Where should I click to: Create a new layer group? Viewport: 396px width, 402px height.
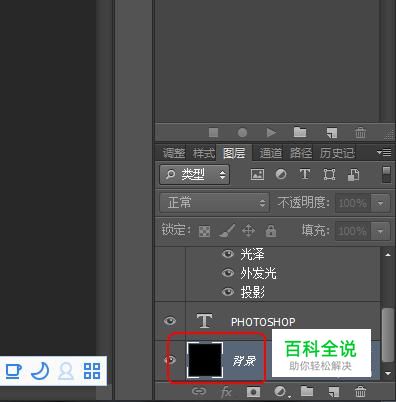click(307, 391)
